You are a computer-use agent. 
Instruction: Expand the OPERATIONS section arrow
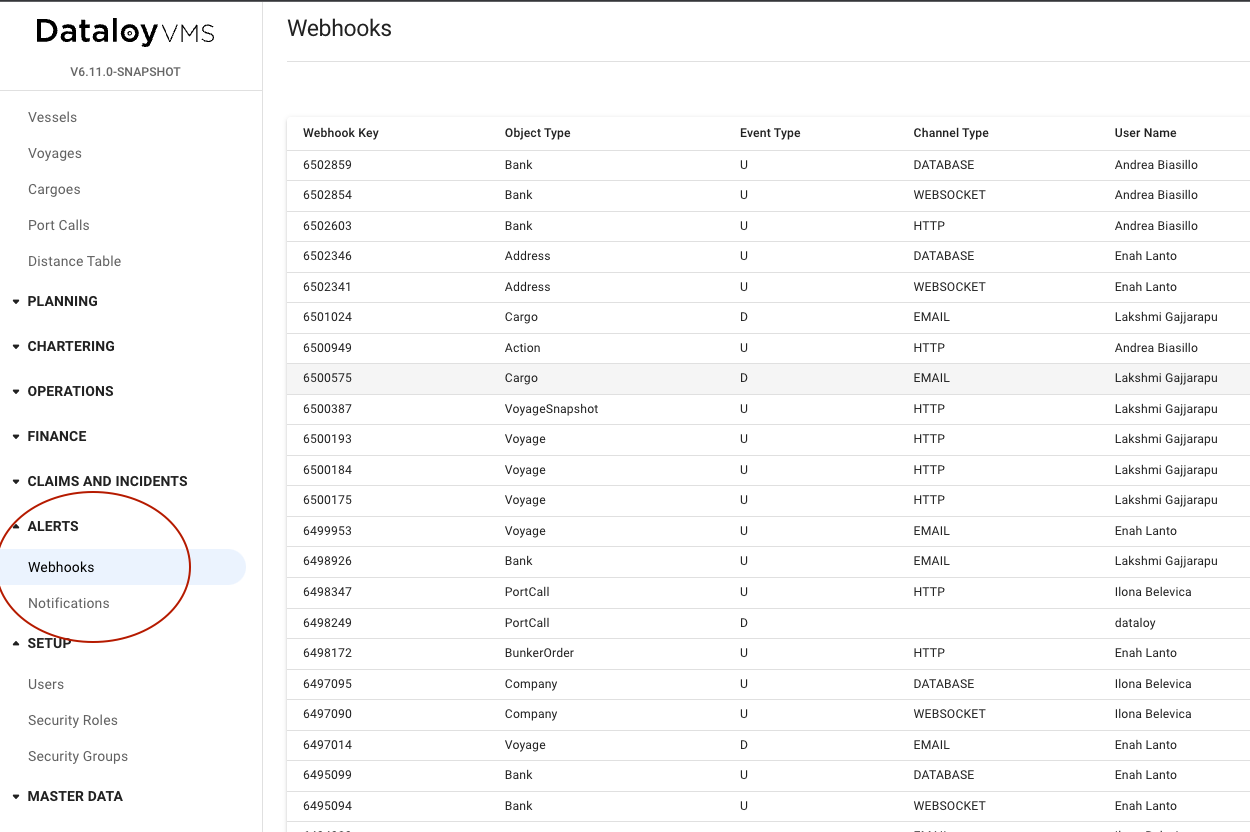[x=16, y=391]
